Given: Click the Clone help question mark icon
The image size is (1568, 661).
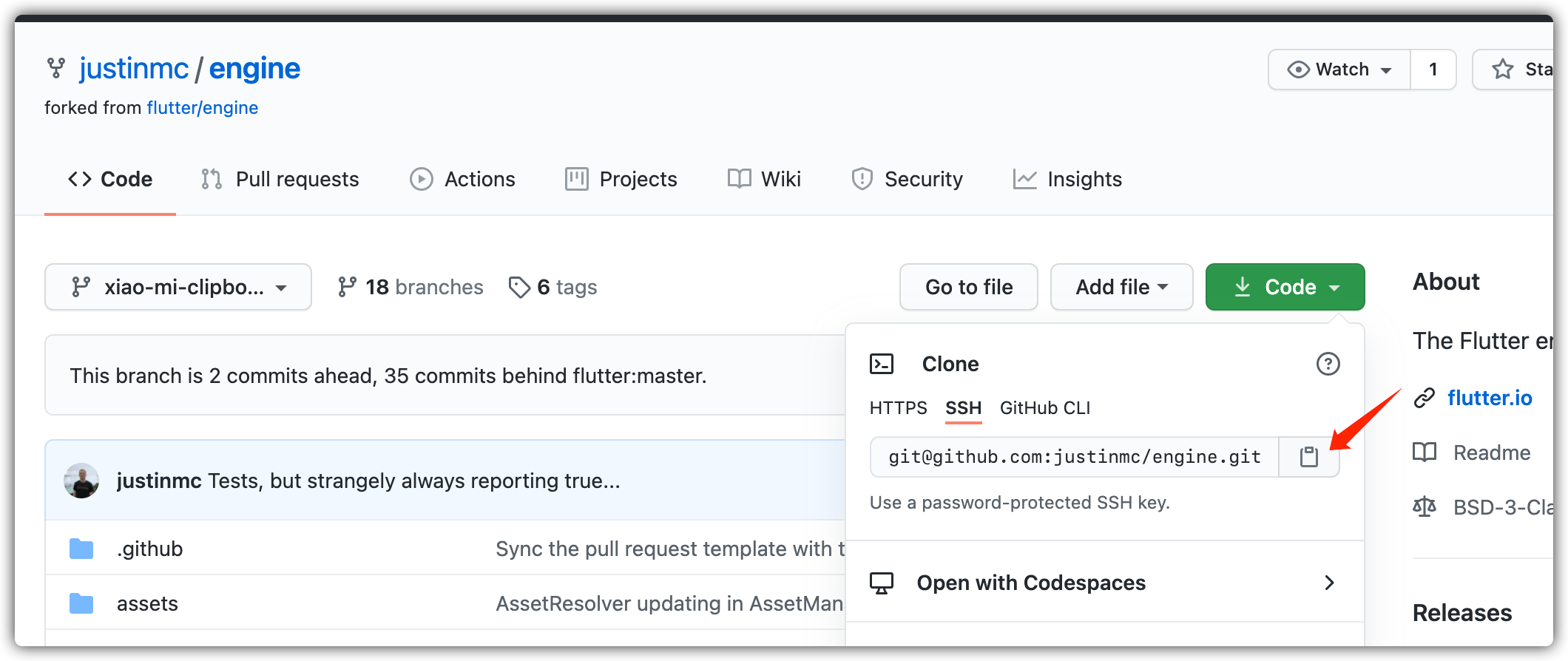Looking at the screenshot, I should (x=1328, y=364).
